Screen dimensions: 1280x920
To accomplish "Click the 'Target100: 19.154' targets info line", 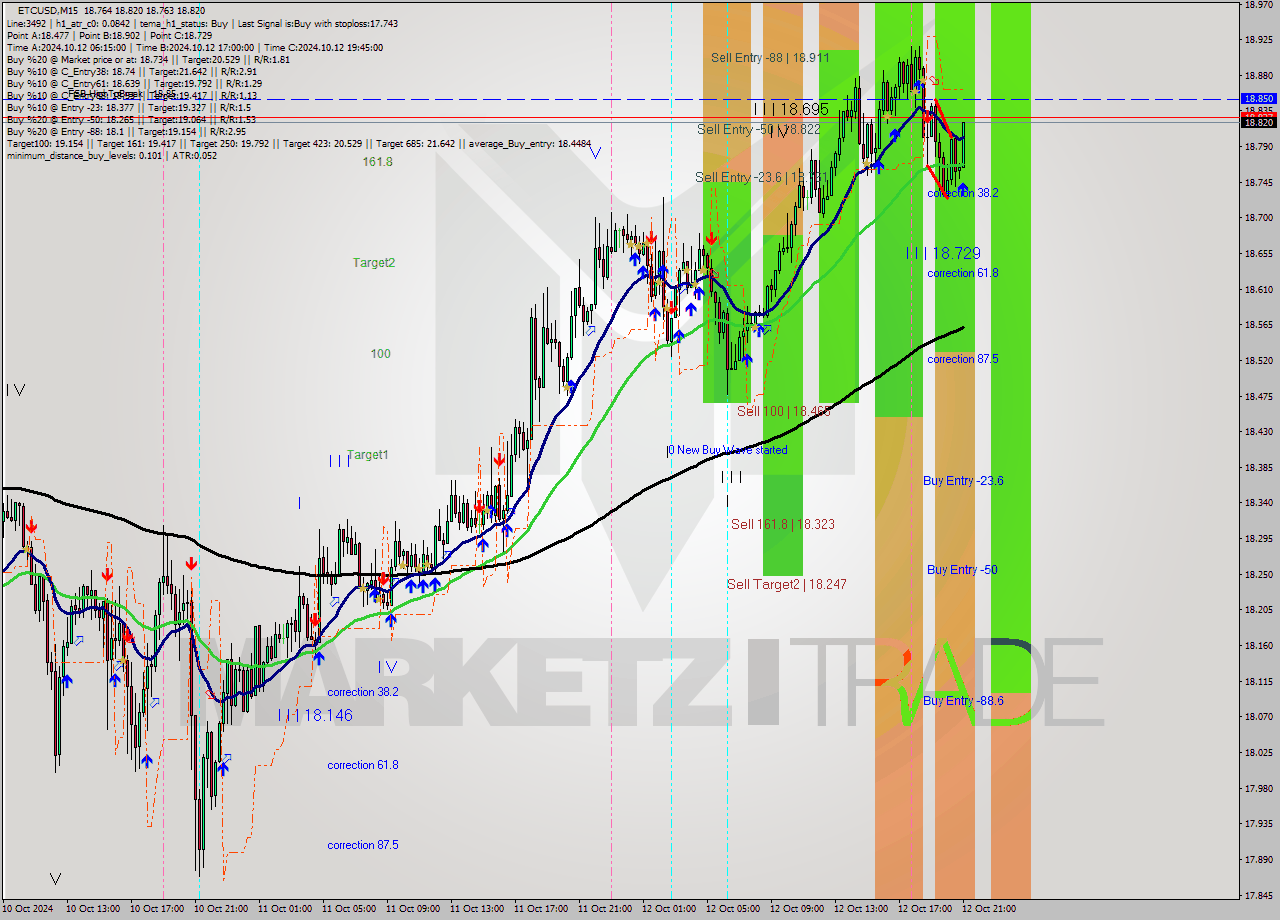I will point(298,143).
